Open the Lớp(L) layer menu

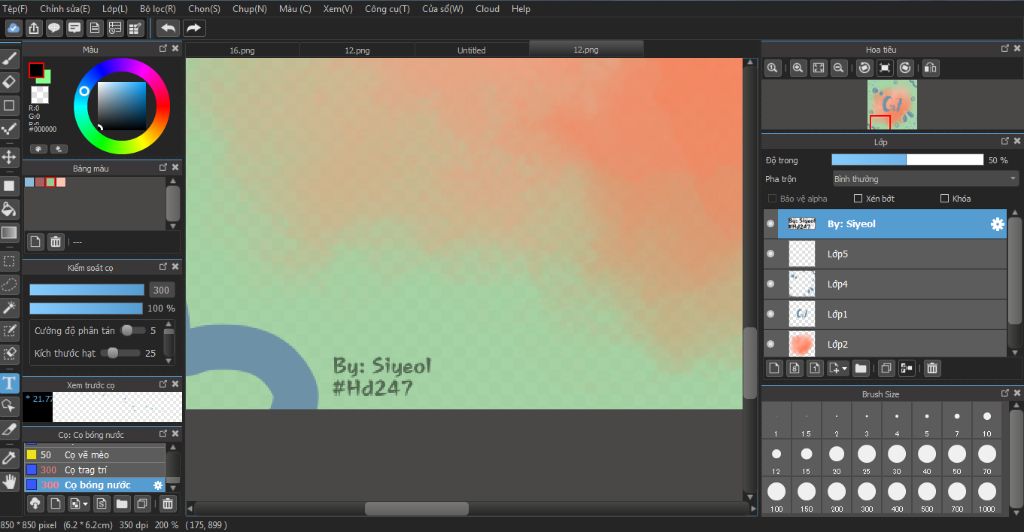point(115,9)
